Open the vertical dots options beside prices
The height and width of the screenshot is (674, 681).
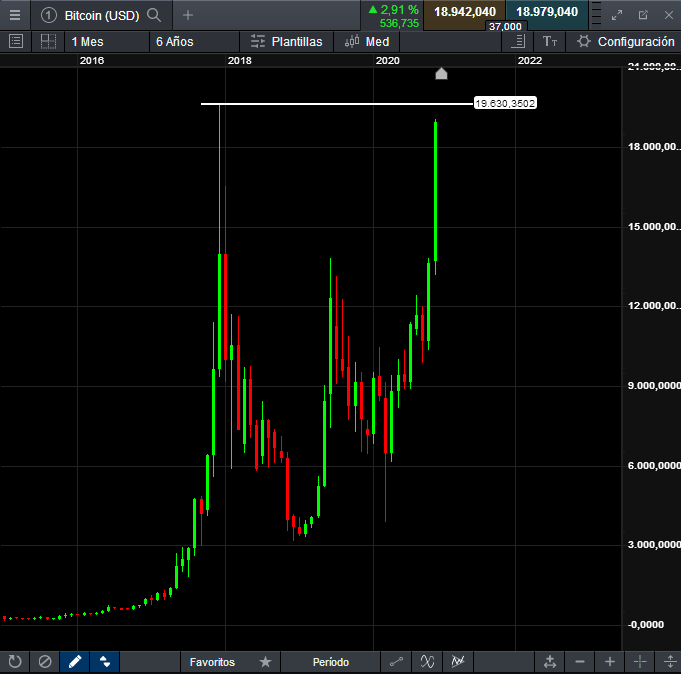pyautogui.click(x=596, y=14)
